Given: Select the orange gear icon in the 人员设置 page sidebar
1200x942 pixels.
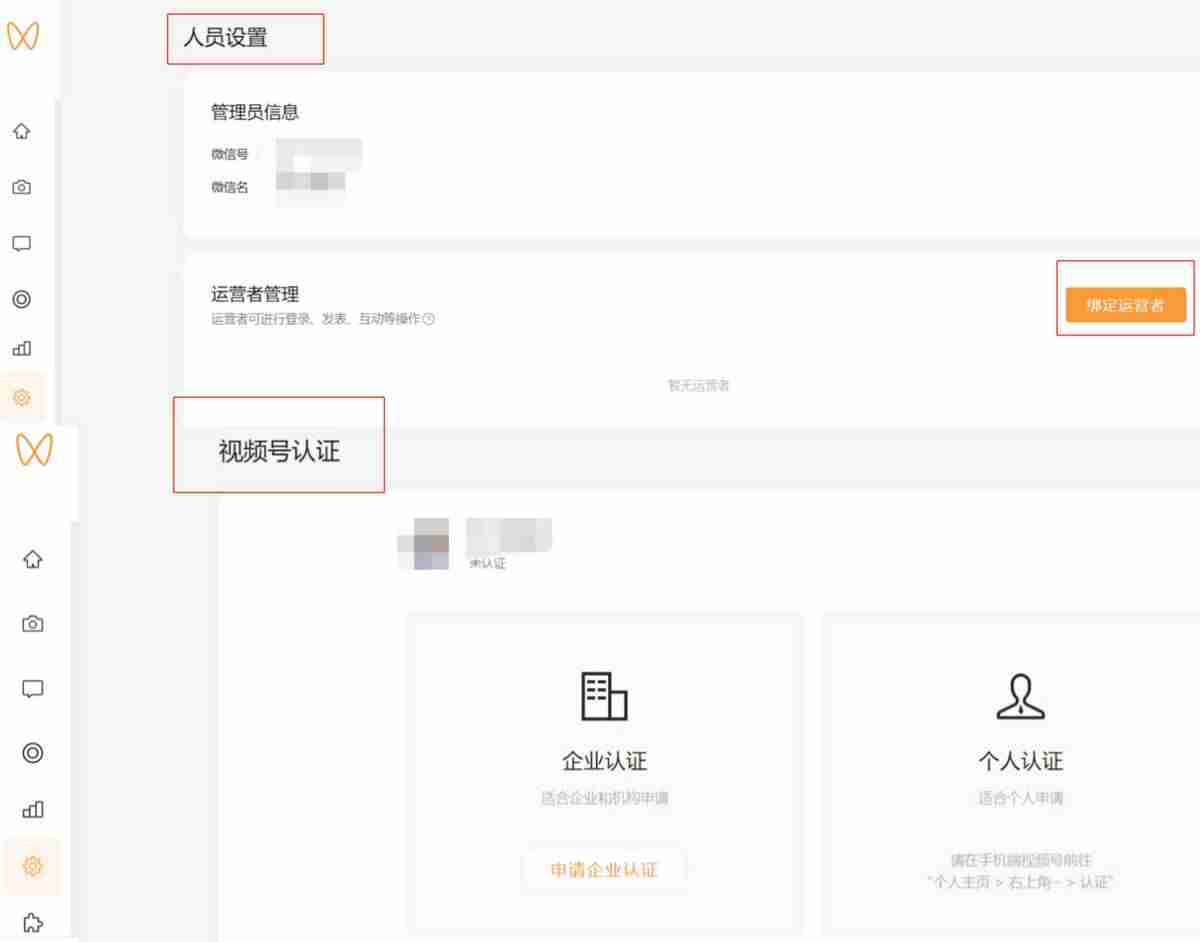Looking at the screenshot, I should [21, 397].
